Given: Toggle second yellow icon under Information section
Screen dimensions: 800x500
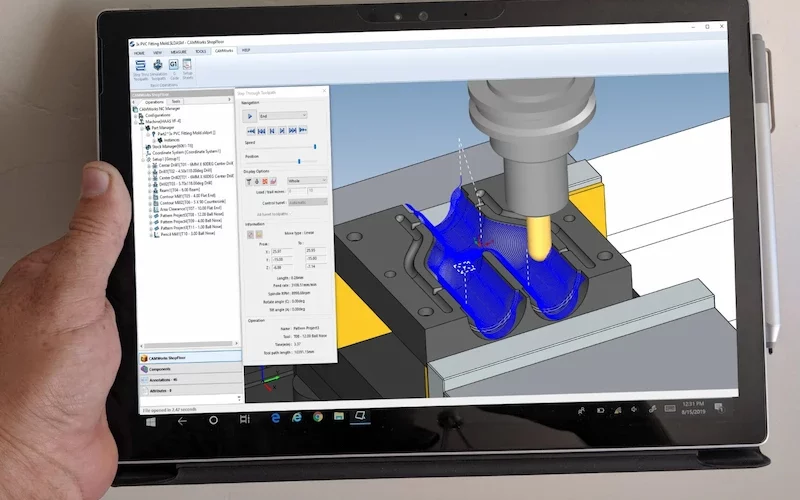Looking at the screenshot, I should pyautogui.click(x=259, y=234).
